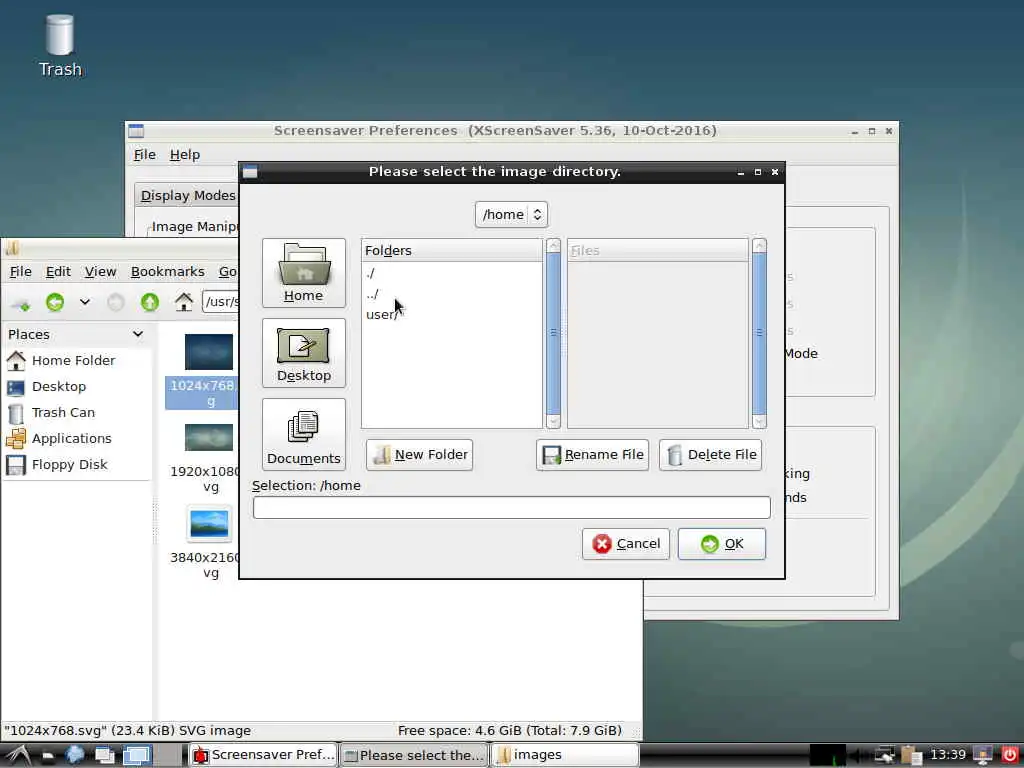Open File menu in file manager

[x=20, y=272]
